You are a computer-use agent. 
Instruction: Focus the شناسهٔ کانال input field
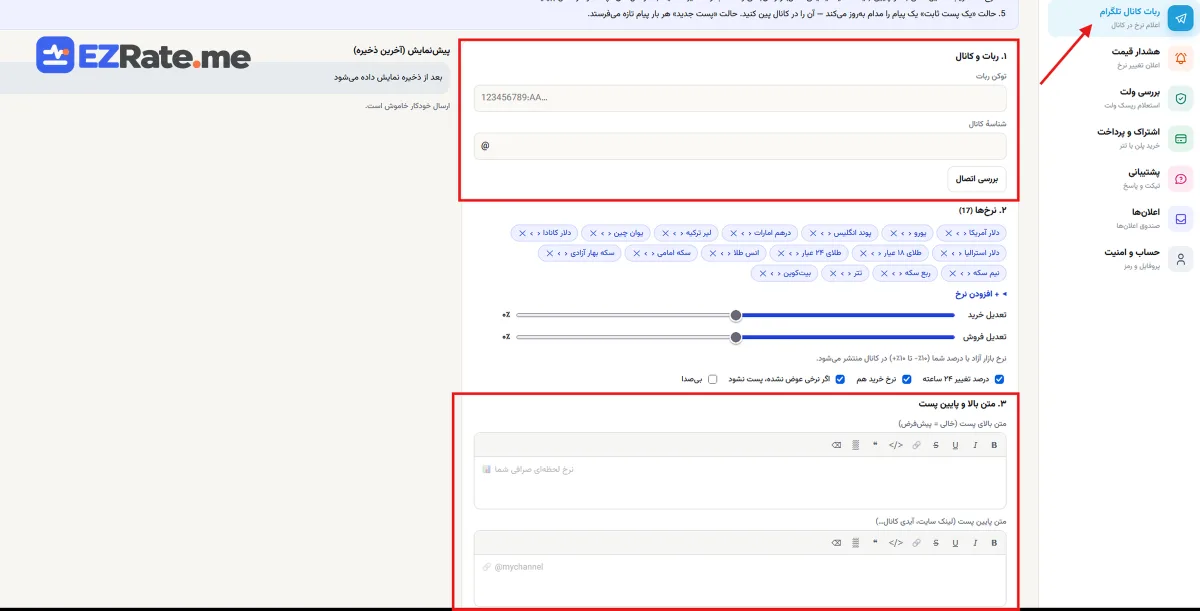click(740, 146)
